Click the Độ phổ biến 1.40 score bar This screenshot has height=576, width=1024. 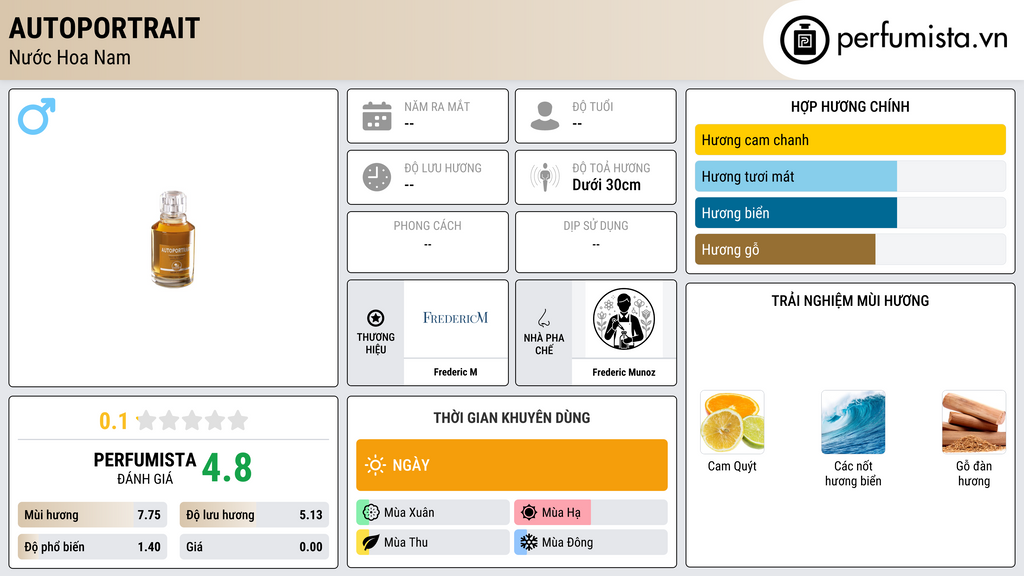92,547
